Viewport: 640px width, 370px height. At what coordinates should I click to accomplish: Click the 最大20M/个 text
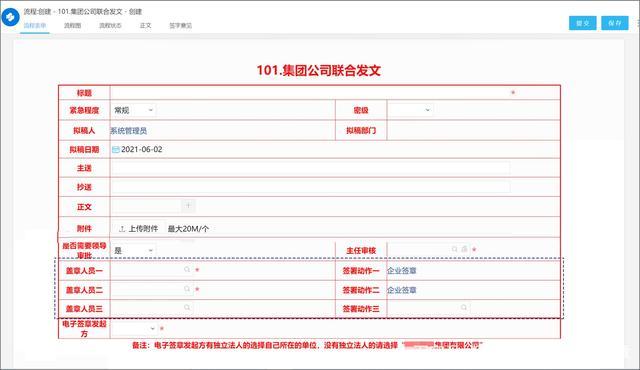tap(188, 229)
